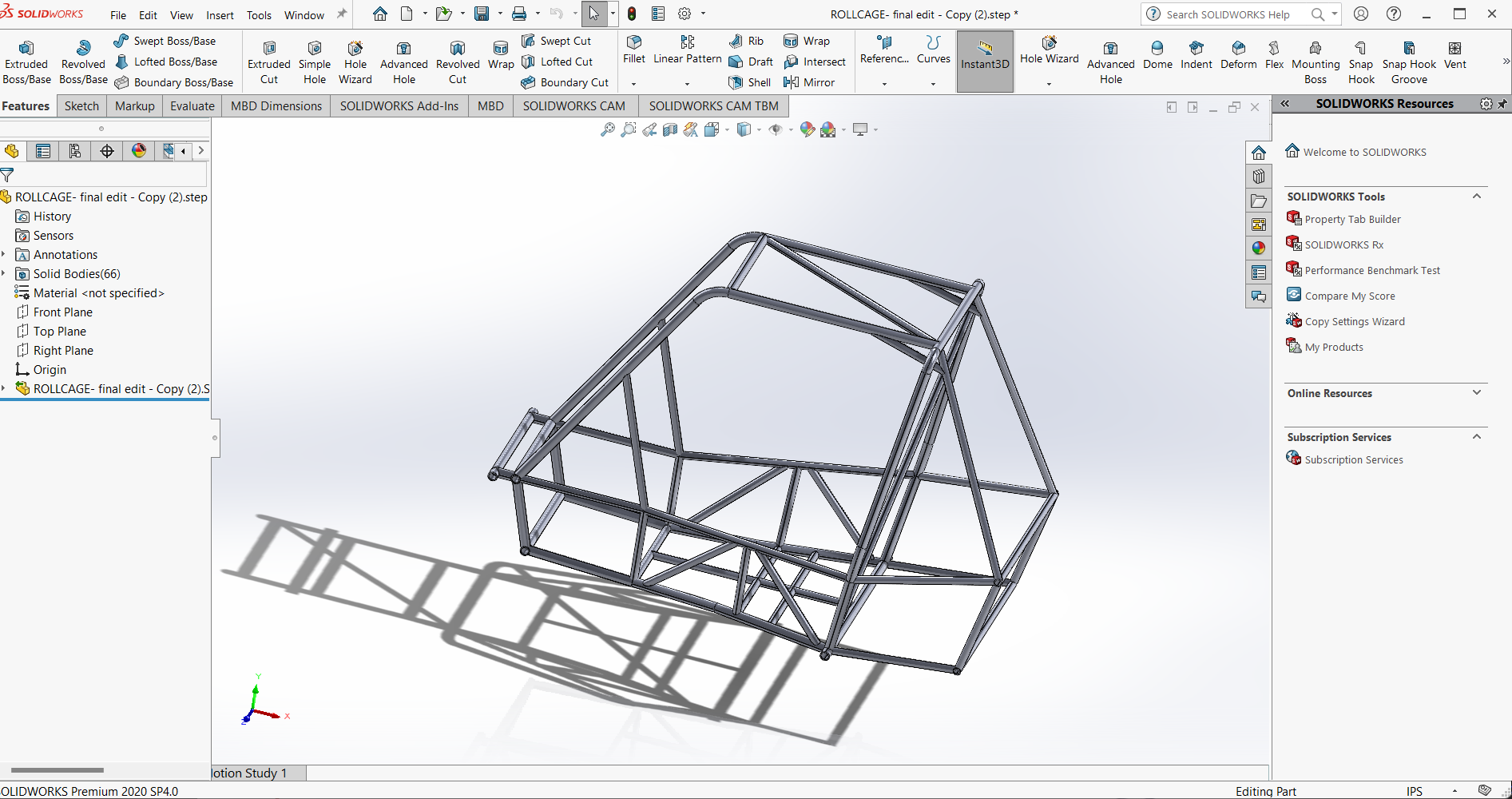Click the Swept Boss/Base tool
1512x799 pixels.
tap(165, 41)
